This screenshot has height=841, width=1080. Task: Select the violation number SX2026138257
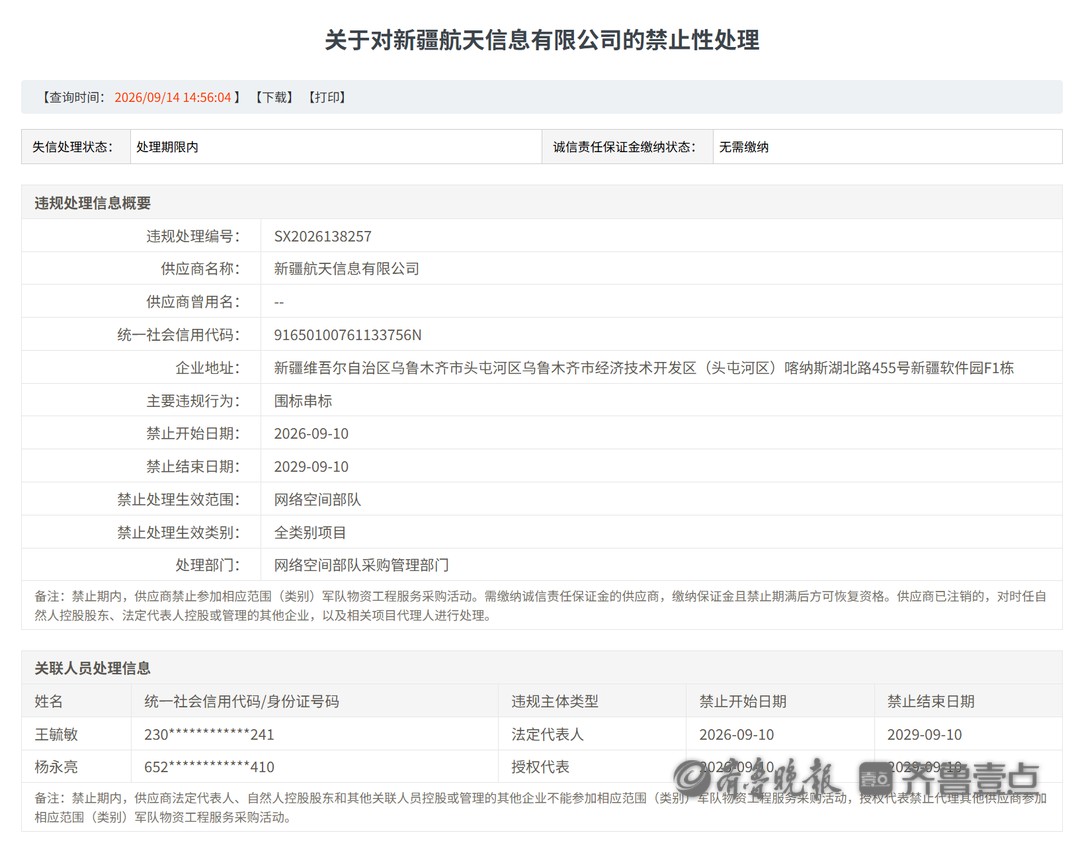point(322,236)
